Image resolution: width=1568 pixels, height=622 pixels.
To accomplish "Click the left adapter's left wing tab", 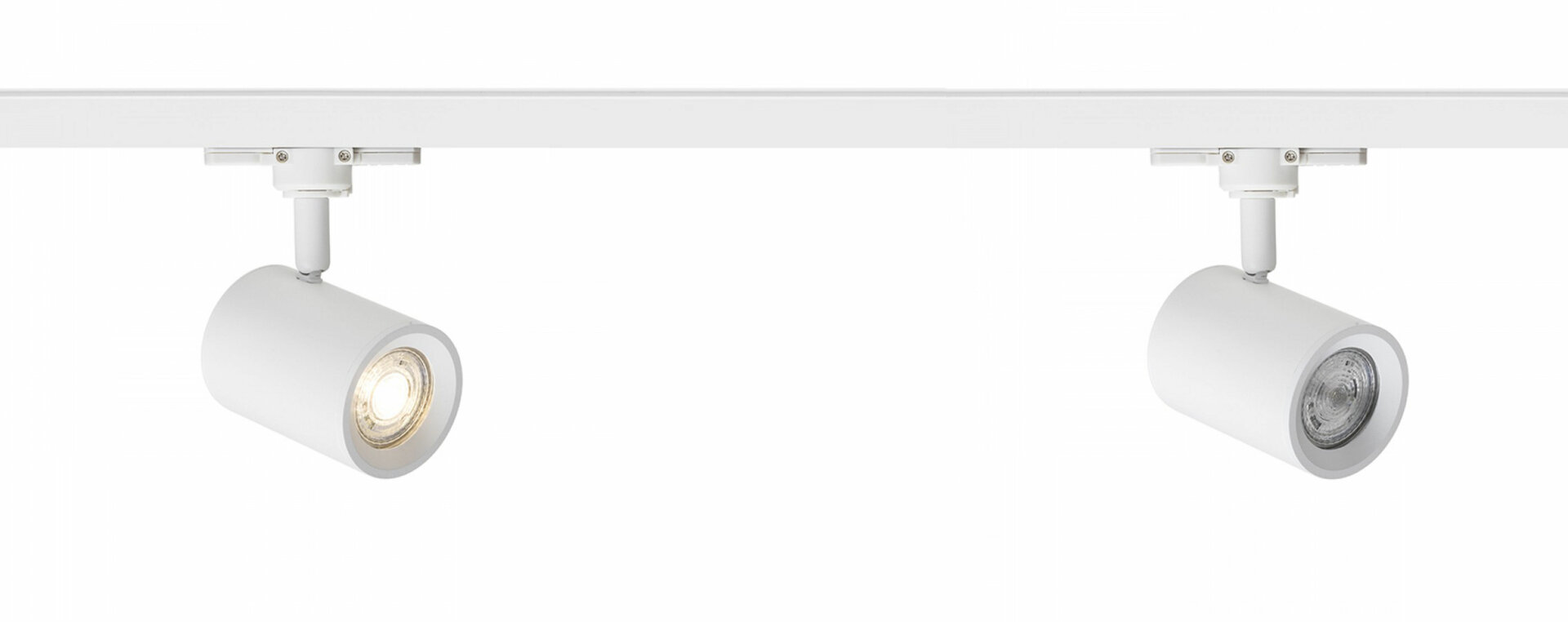I will pyautogui.click(x=238, y=155).
